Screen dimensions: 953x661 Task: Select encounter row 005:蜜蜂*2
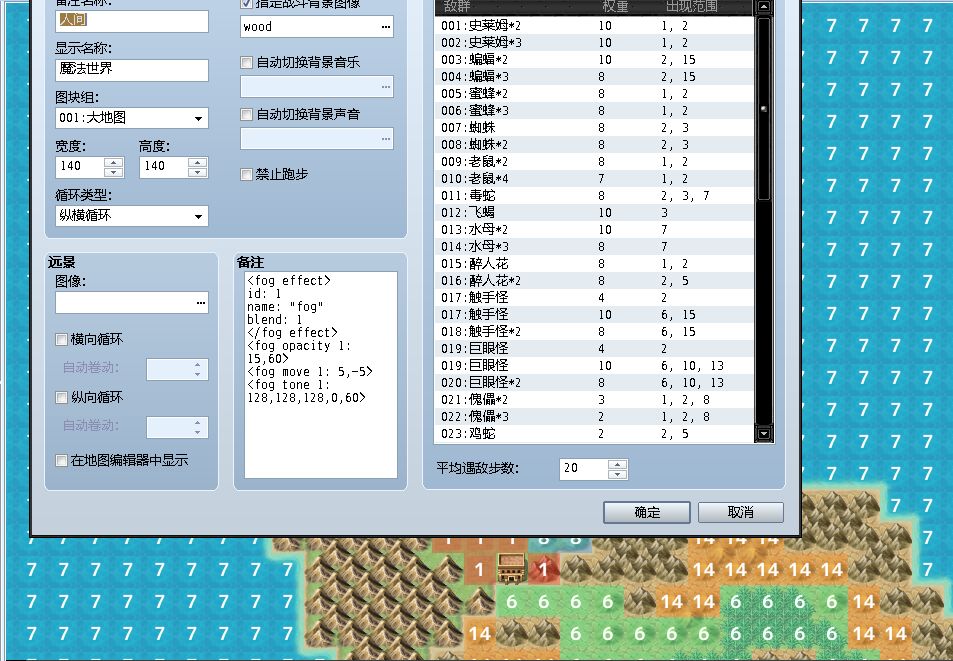595,94
